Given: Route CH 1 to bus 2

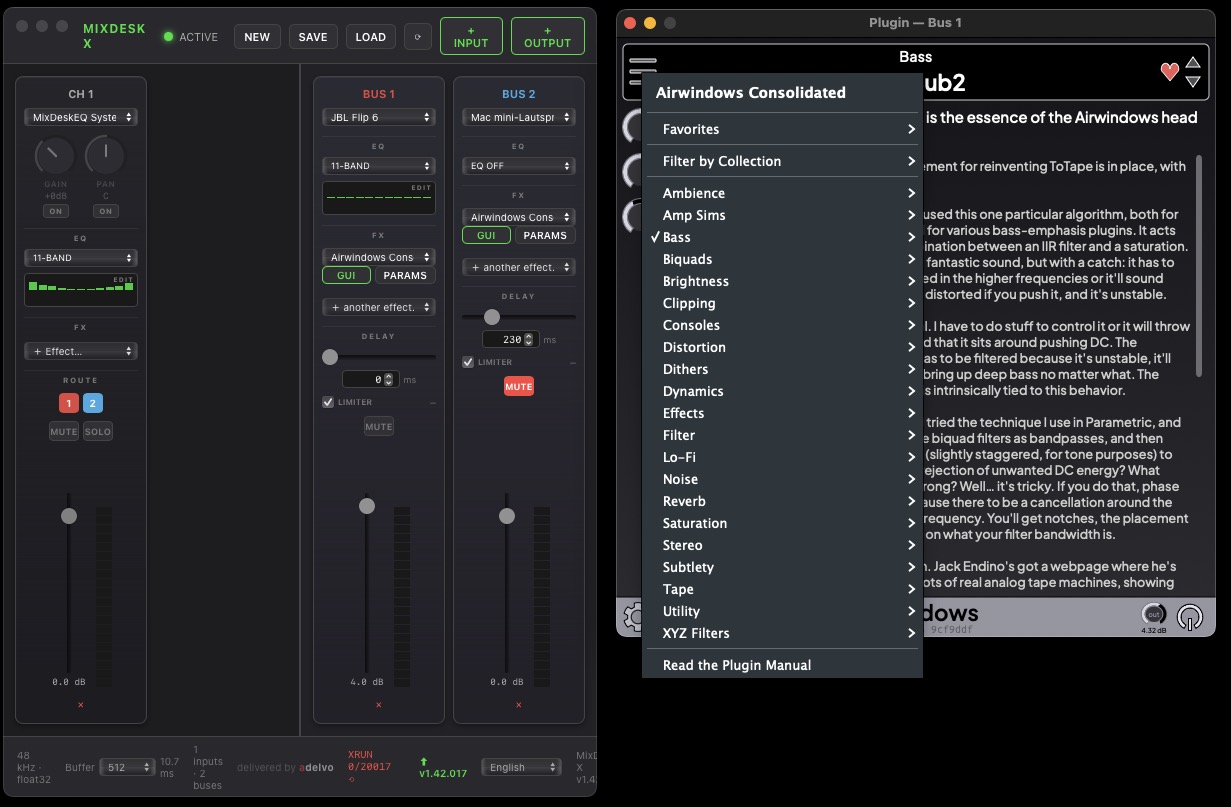Looking at the screenshot, I should 93,404.
